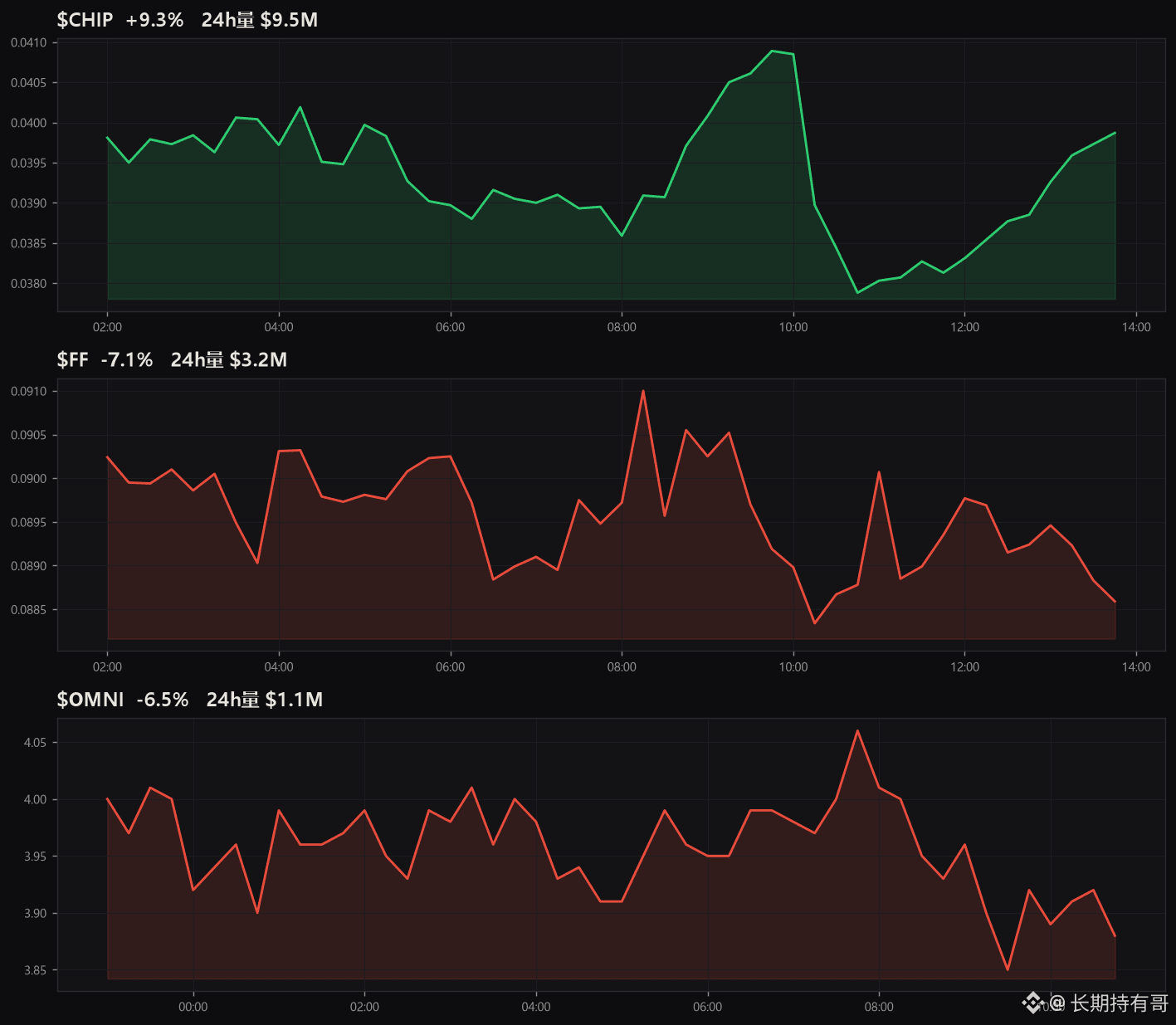Viewport: 1176px width, 1025px height.
Task: Click the 0.0910 price axis label
Action: (x=29, y=392)
